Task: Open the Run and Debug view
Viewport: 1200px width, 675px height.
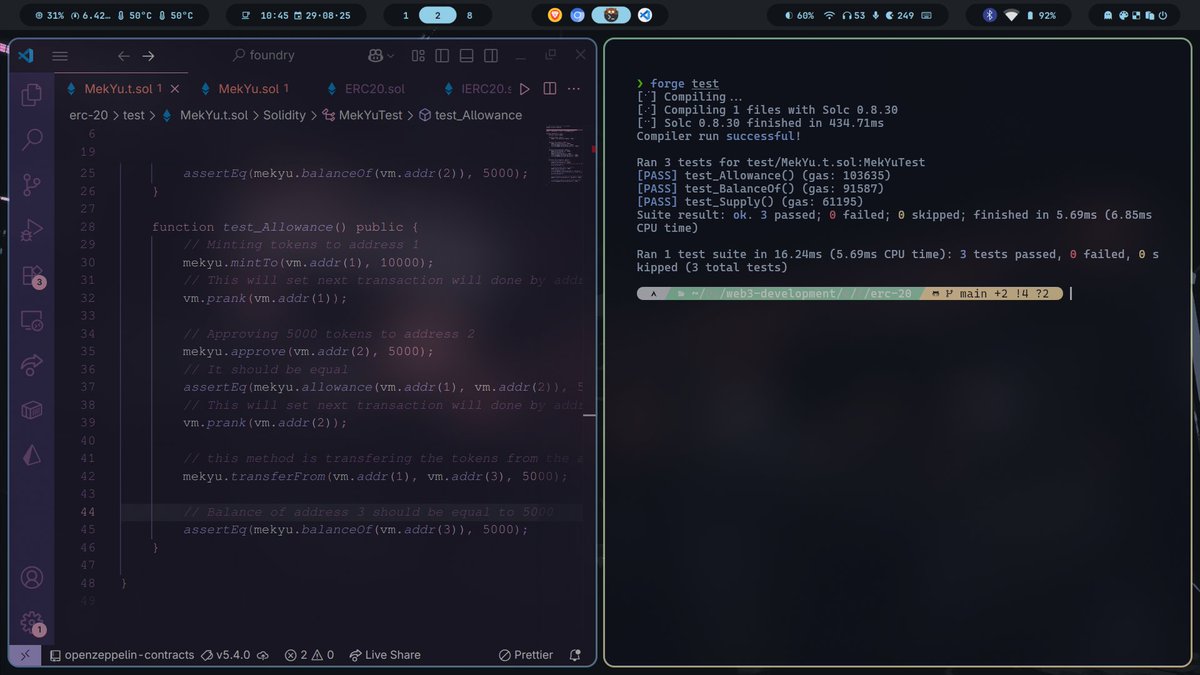Action: [x=32, y=229]
